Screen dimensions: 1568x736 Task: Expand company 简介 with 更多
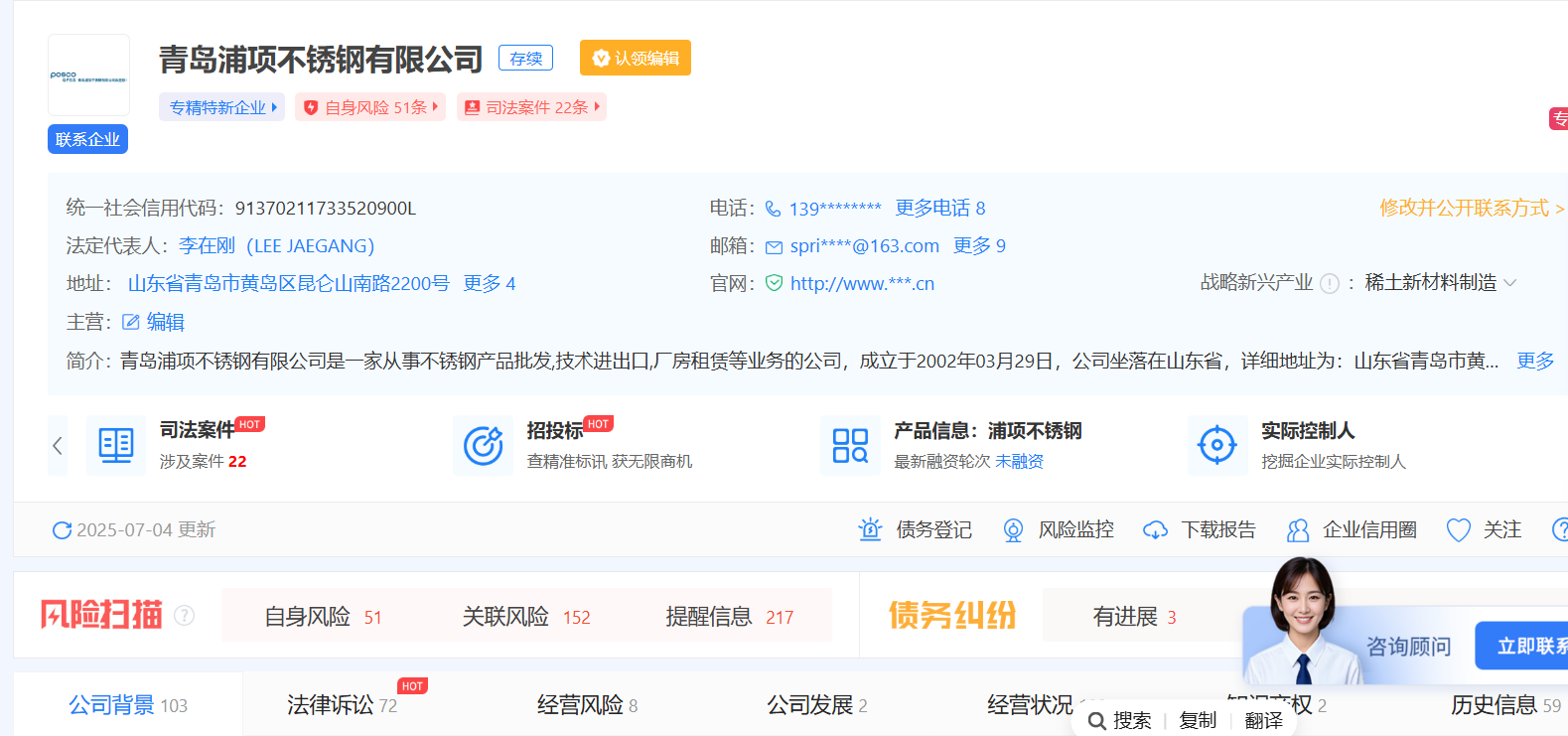[x=1535, y=361]
